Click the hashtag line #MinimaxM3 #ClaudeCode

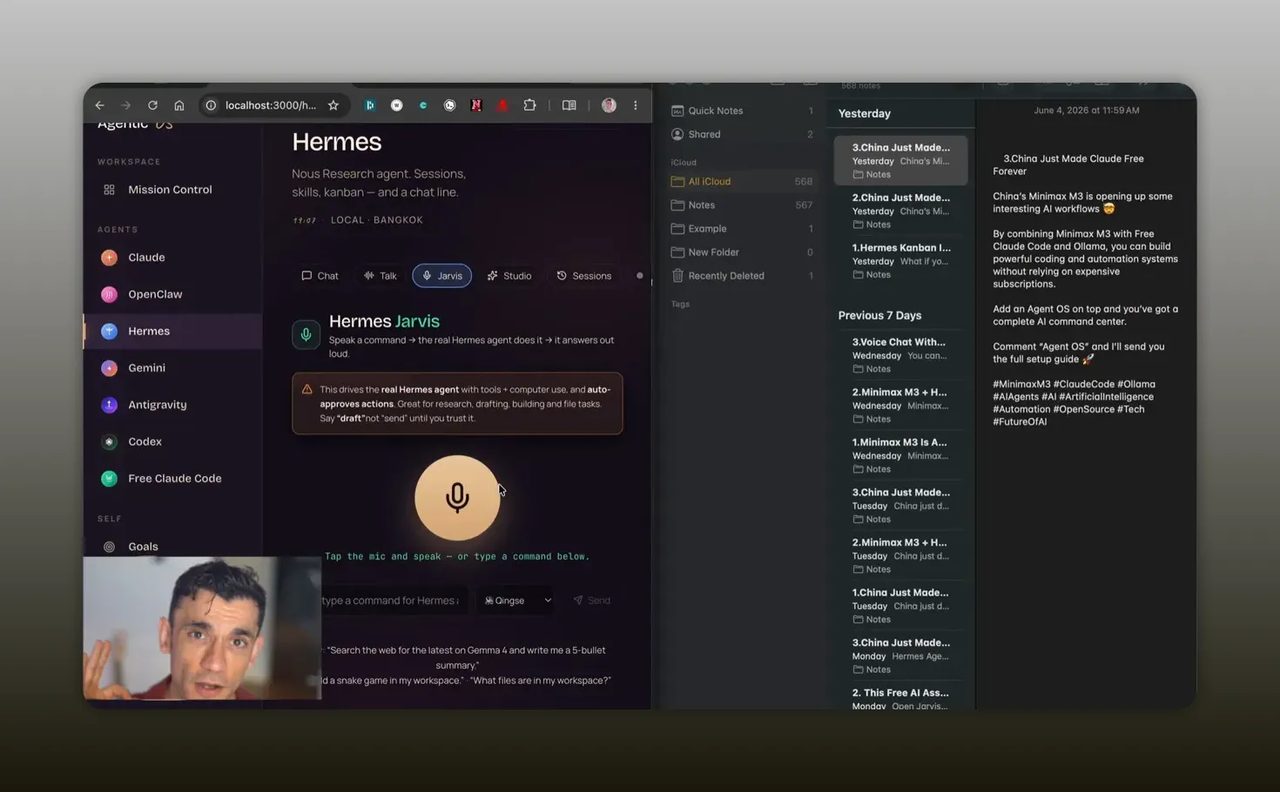pos(1074,384)
